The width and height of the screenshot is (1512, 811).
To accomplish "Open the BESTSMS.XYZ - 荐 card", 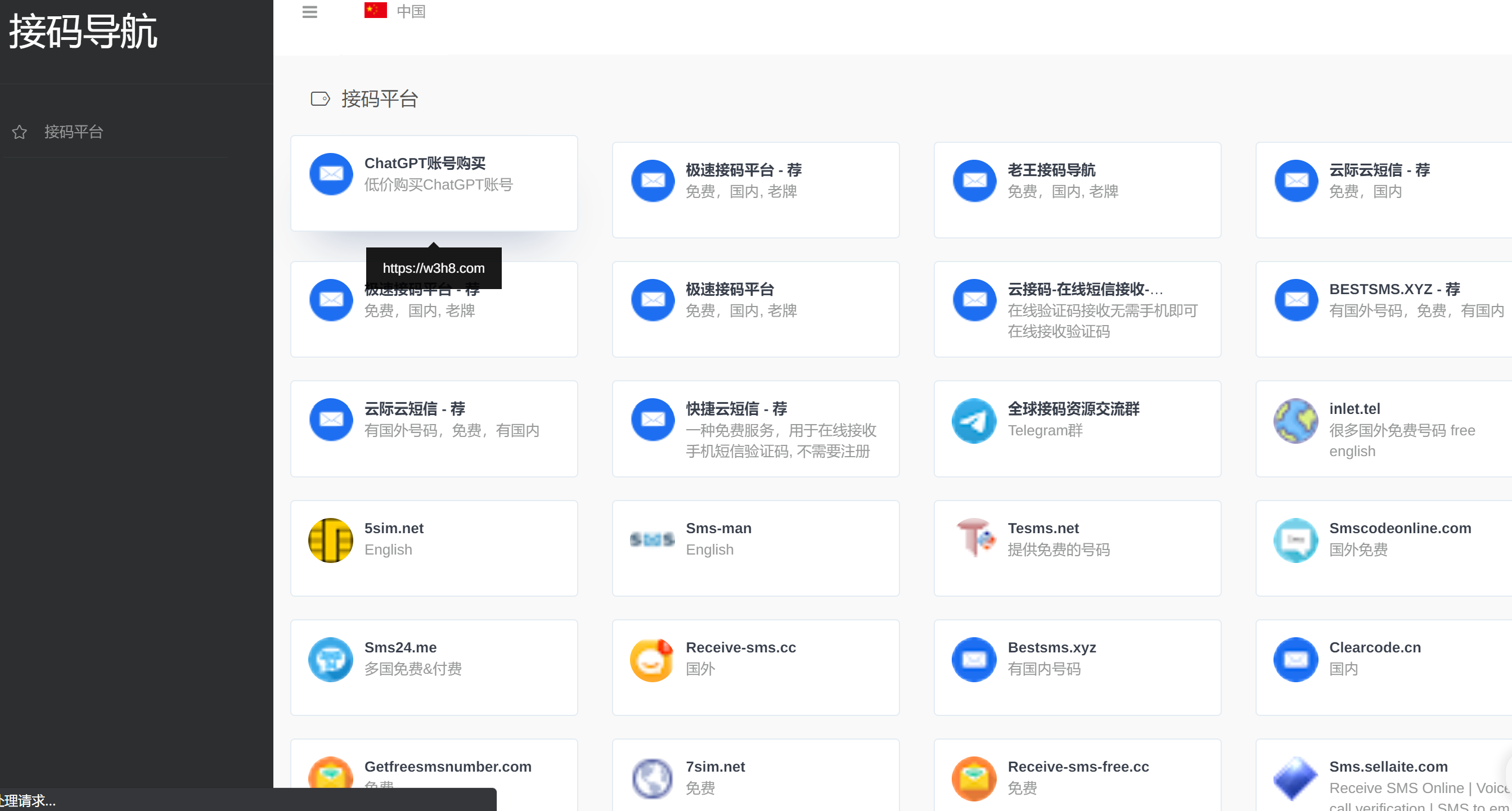I will (x=1383, y=309).
